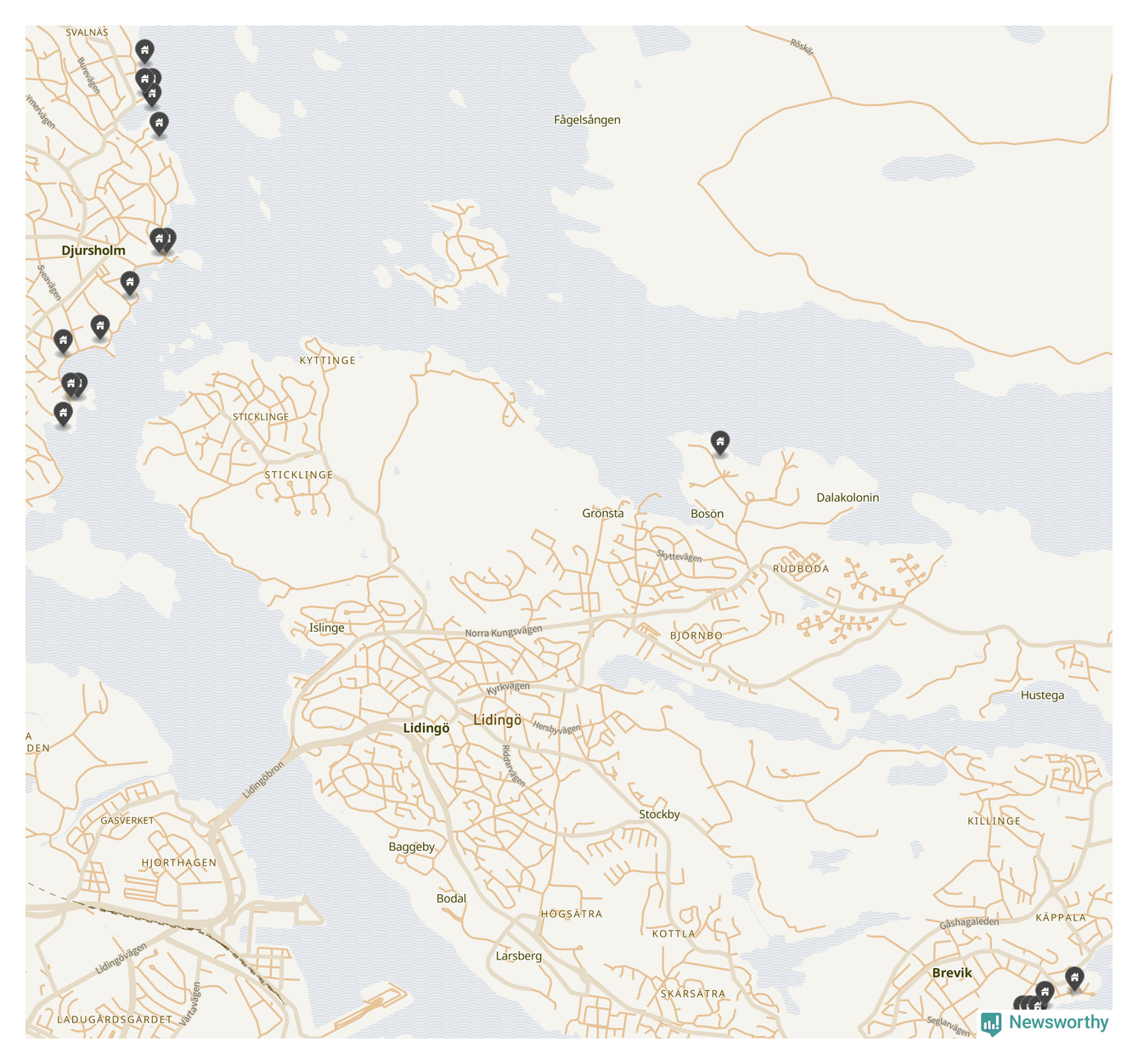Click the fifth house marker from the top near Svalnäs
The image size is (1138, 1064).
[159, 123]
